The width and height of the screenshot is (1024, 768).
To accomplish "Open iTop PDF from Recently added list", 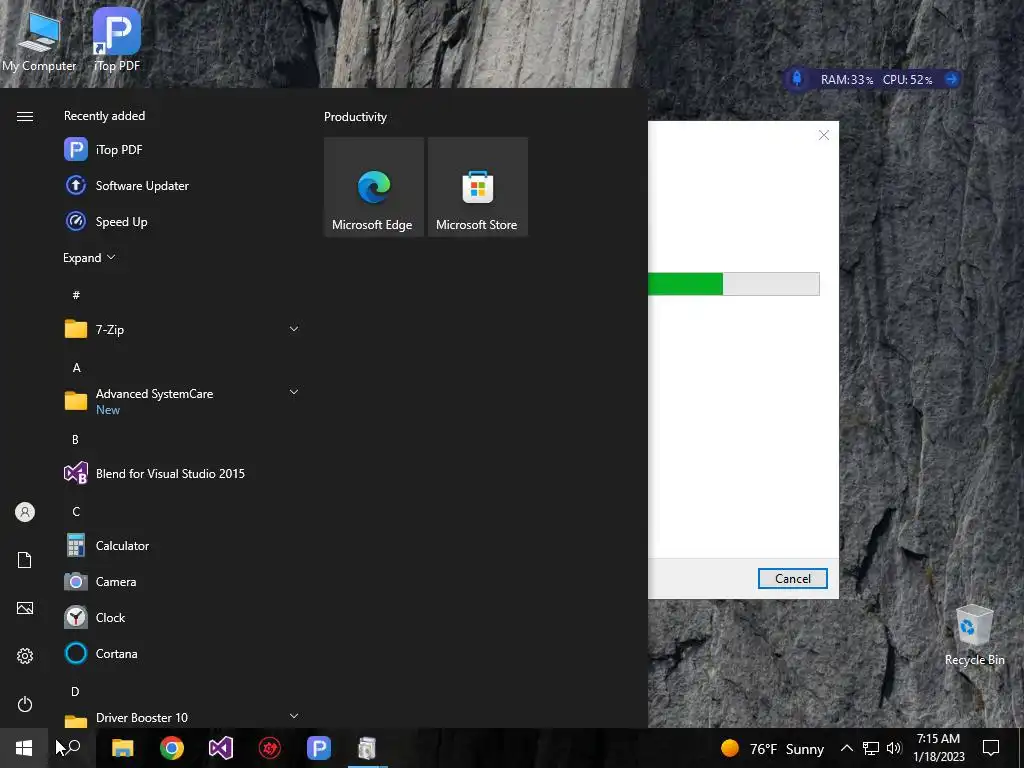I will click(182, 150).
